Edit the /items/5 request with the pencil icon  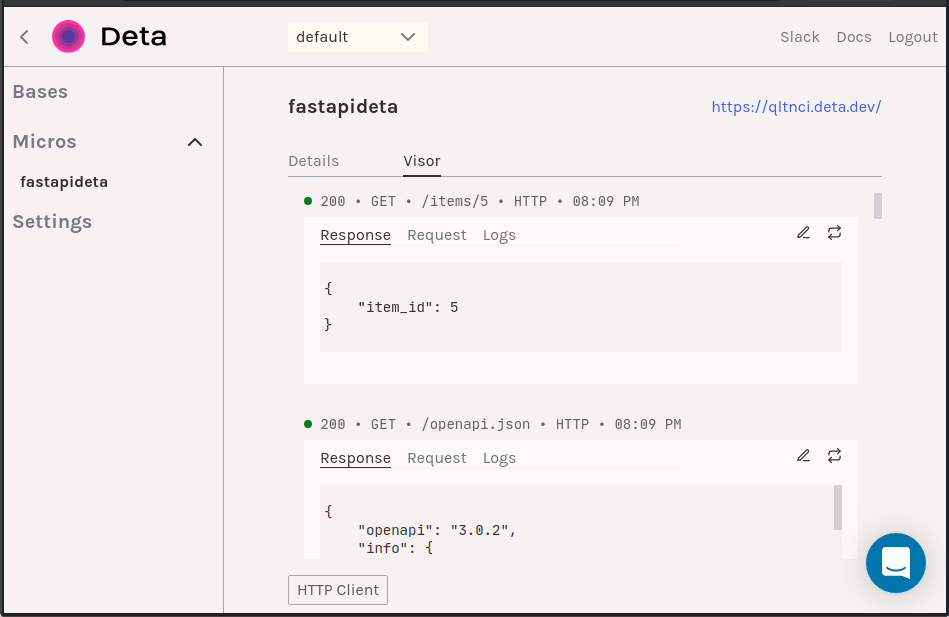coord(803,233)
